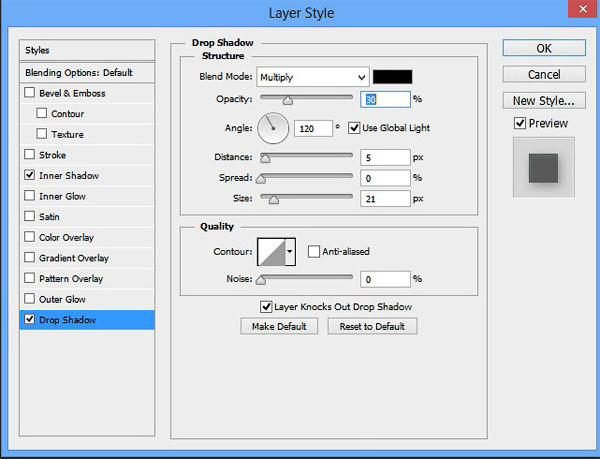
Task: Expand the Contour picker arrow
Action: [x=291, y=252]
